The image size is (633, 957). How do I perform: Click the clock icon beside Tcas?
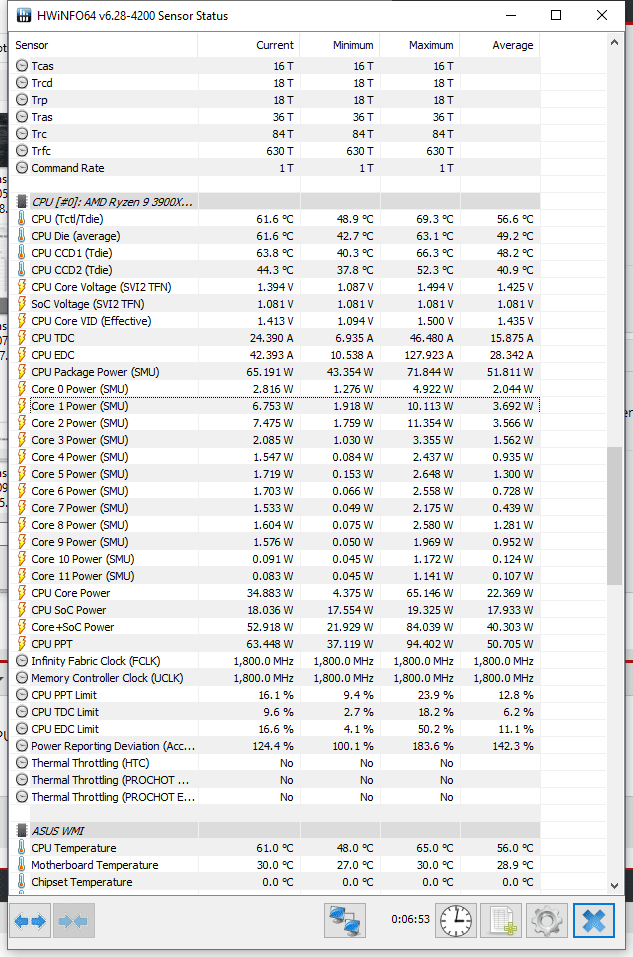coord(22,65)
